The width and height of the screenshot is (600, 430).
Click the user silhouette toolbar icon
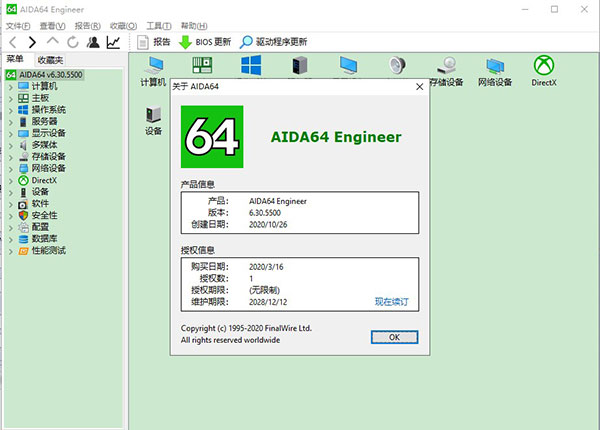click(93, 42)
